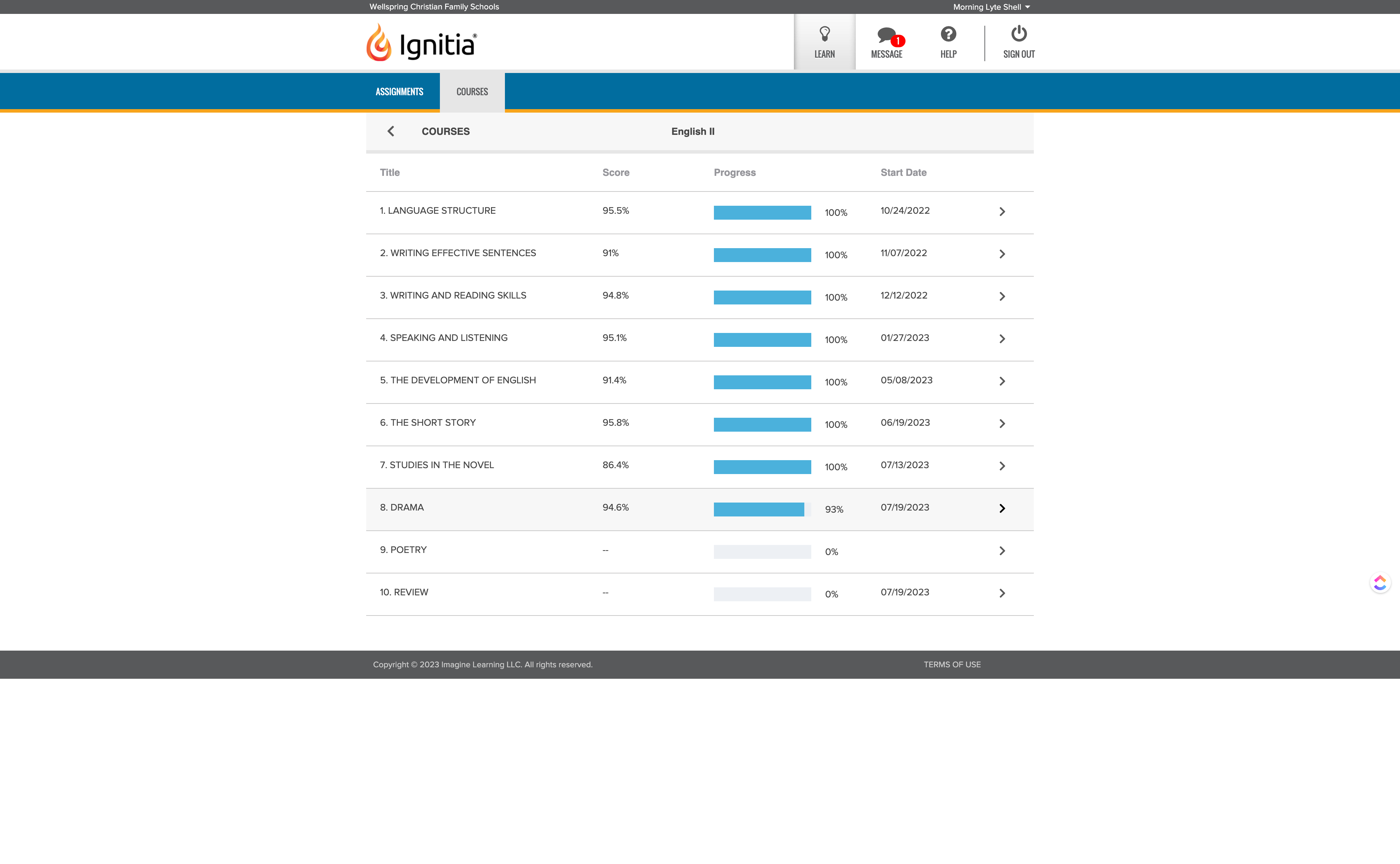Click the COURSES breadcrumb heading
The height and width of the screenshot is (864, 1400).
(445, 131)
